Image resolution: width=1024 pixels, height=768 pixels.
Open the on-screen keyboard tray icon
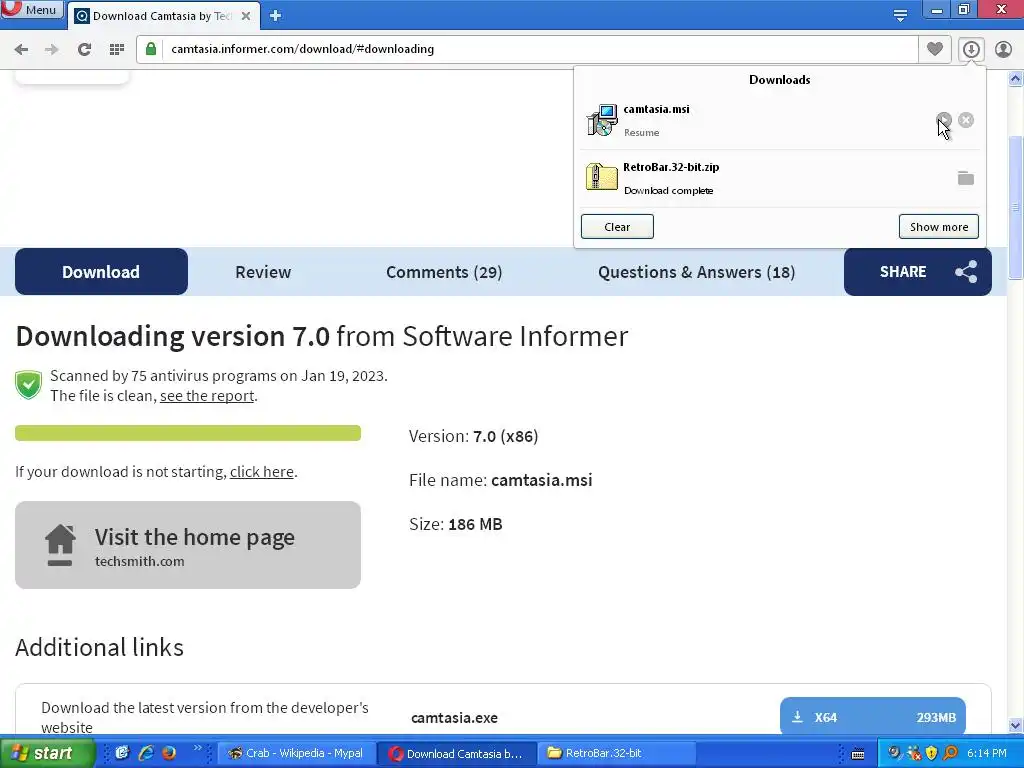tap(858, 754)
